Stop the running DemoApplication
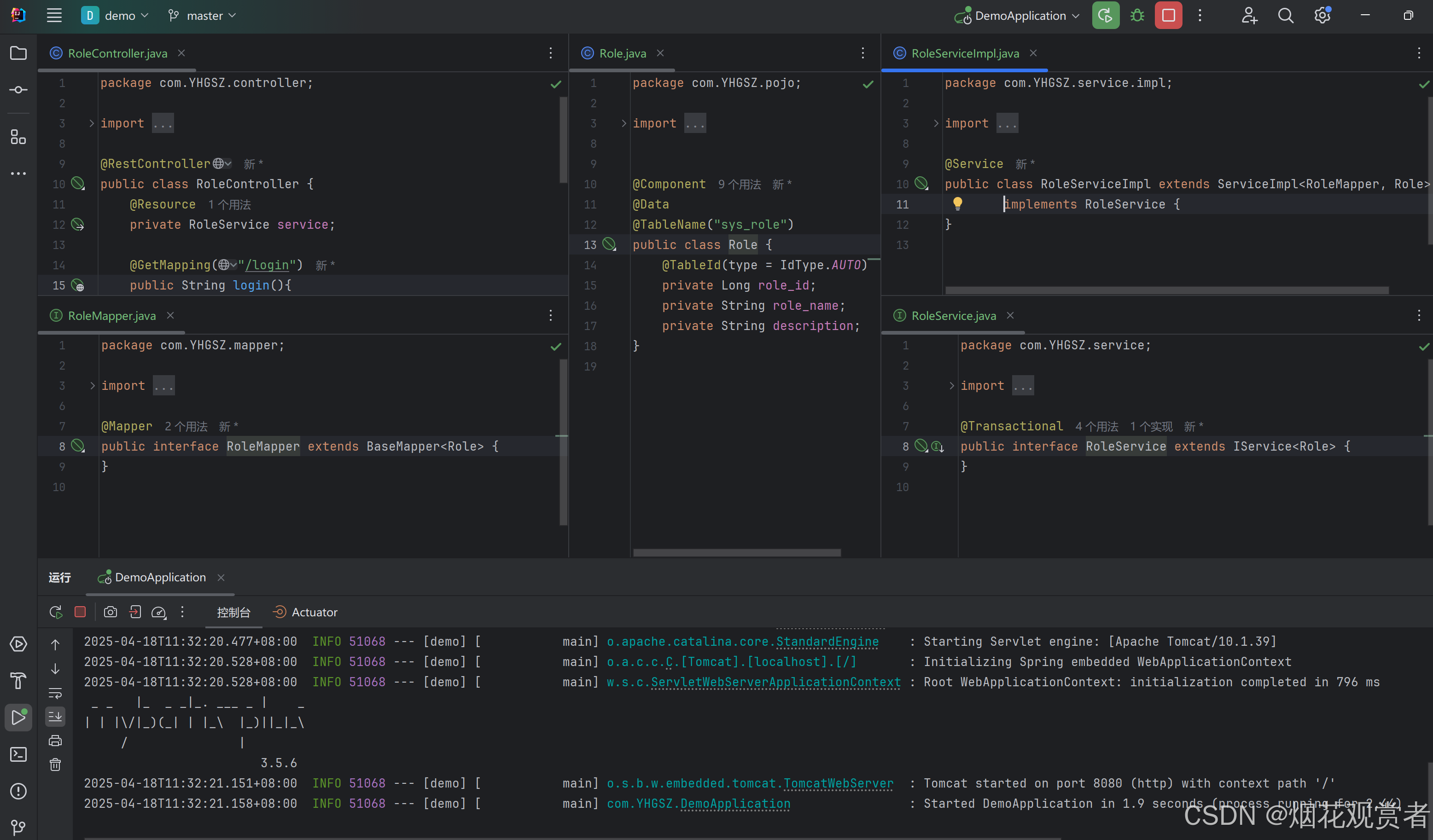The width and height of the screenshot is (1433, 840). [x=80, y=612]
